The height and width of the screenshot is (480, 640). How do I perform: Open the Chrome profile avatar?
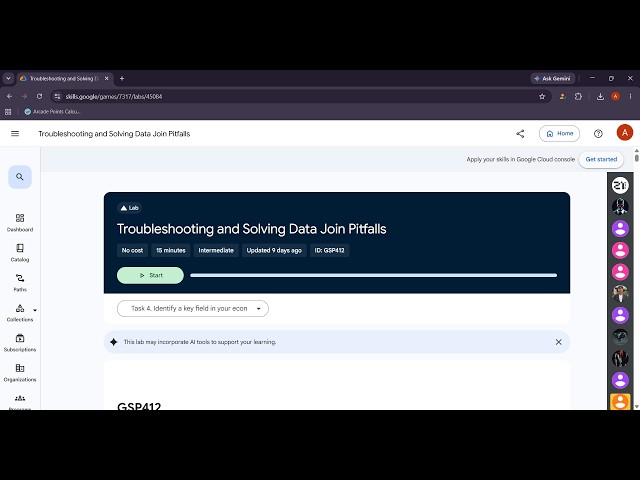pos(616,96)
